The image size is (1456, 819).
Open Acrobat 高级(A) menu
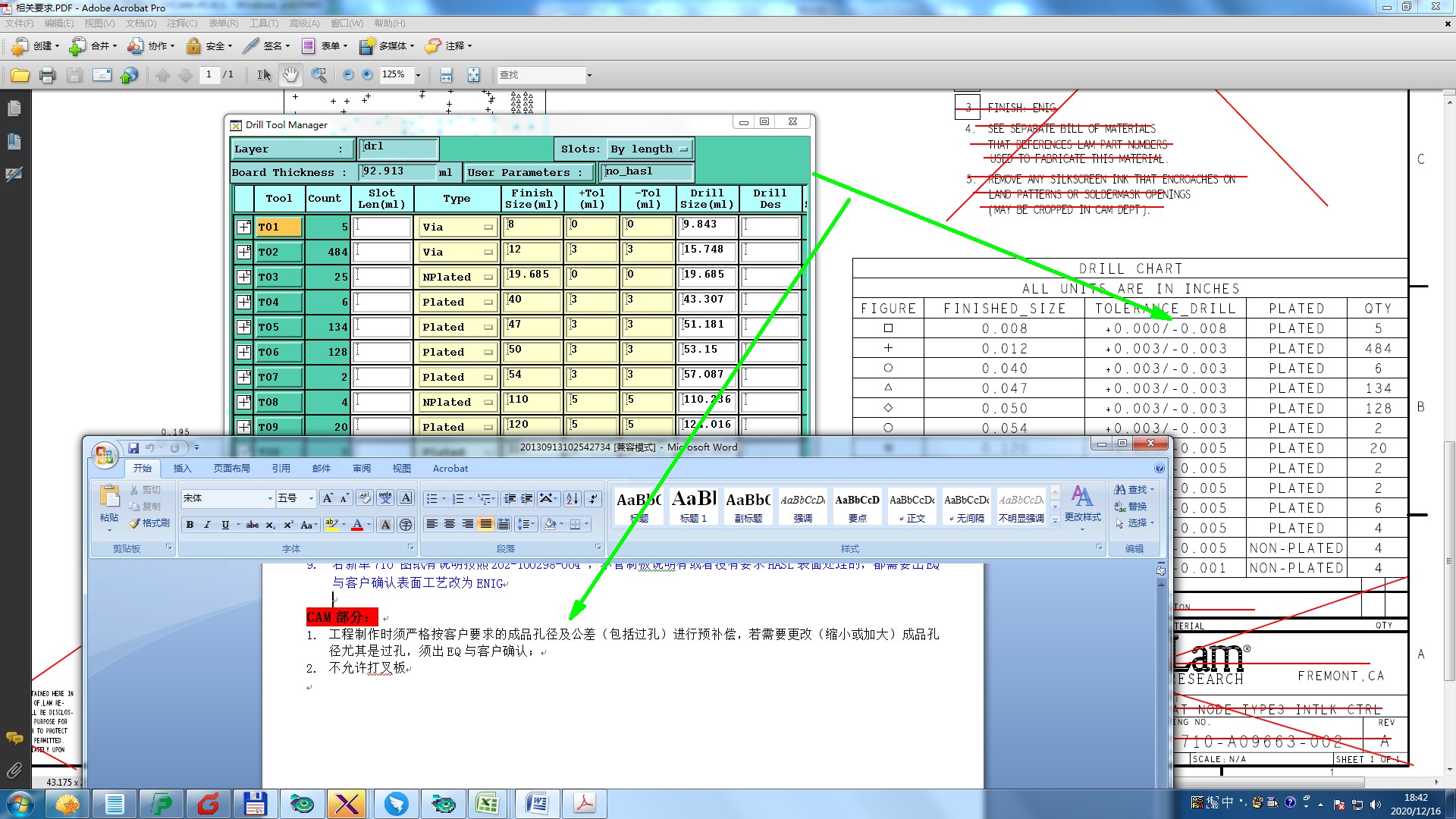point(304,24)
